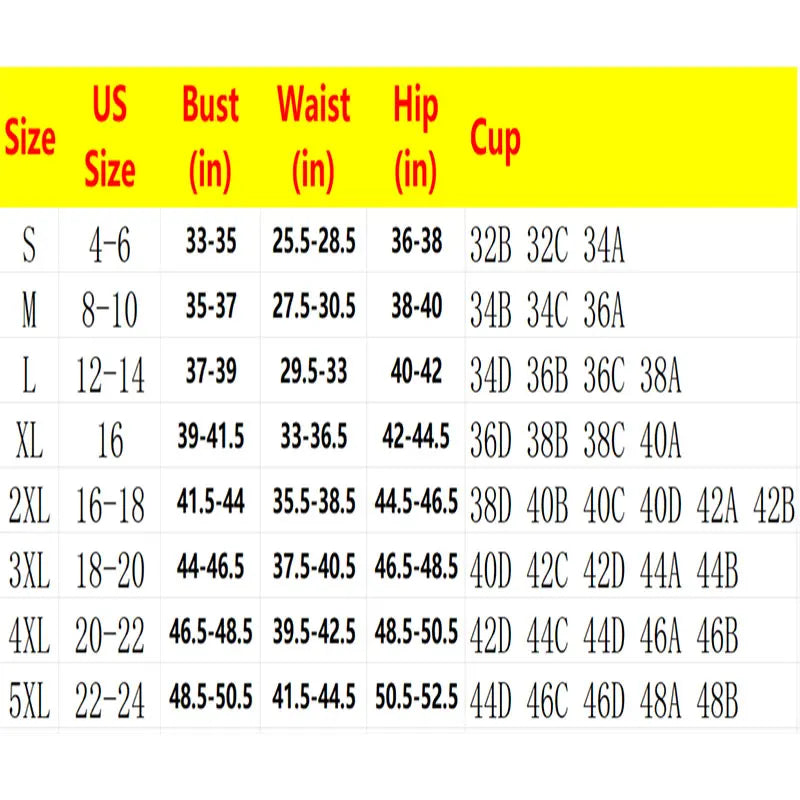Click bust value '46.5-48.5' in 4XL row

click(211, 632)
